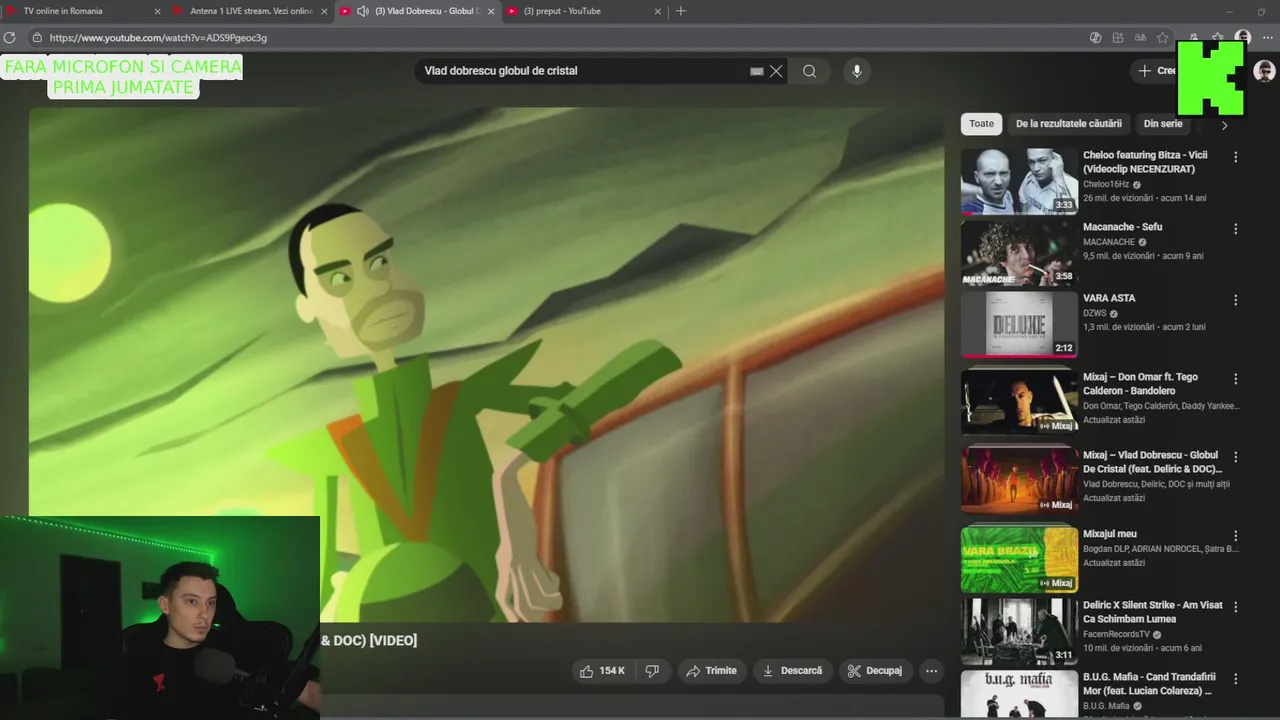
Task: Open the Cheloo featuring Bitza - Vicii title
Action: point(1145,162)
